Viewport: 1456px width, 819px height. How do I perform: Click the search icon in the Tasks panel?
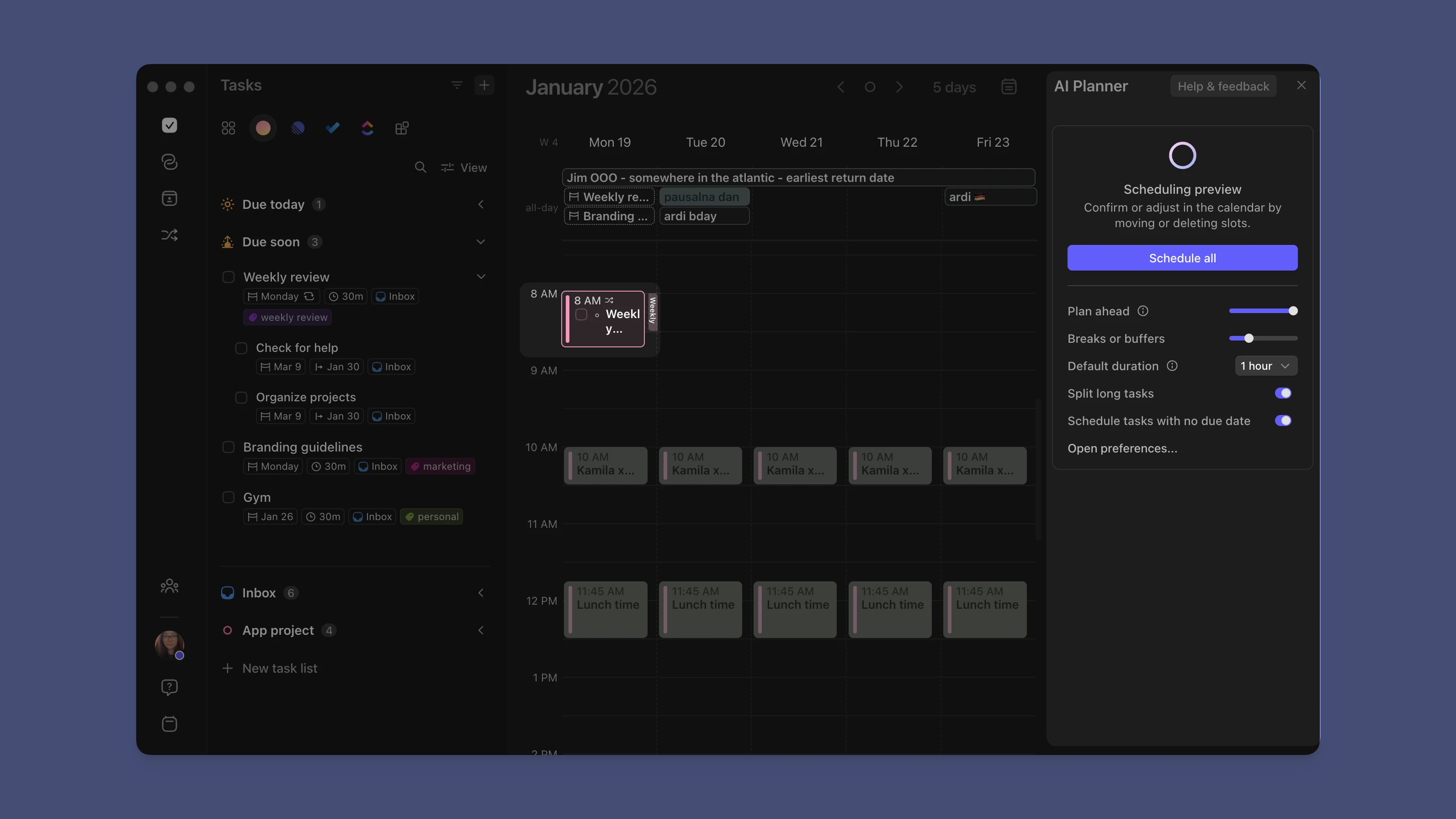[x=420, y=167]
